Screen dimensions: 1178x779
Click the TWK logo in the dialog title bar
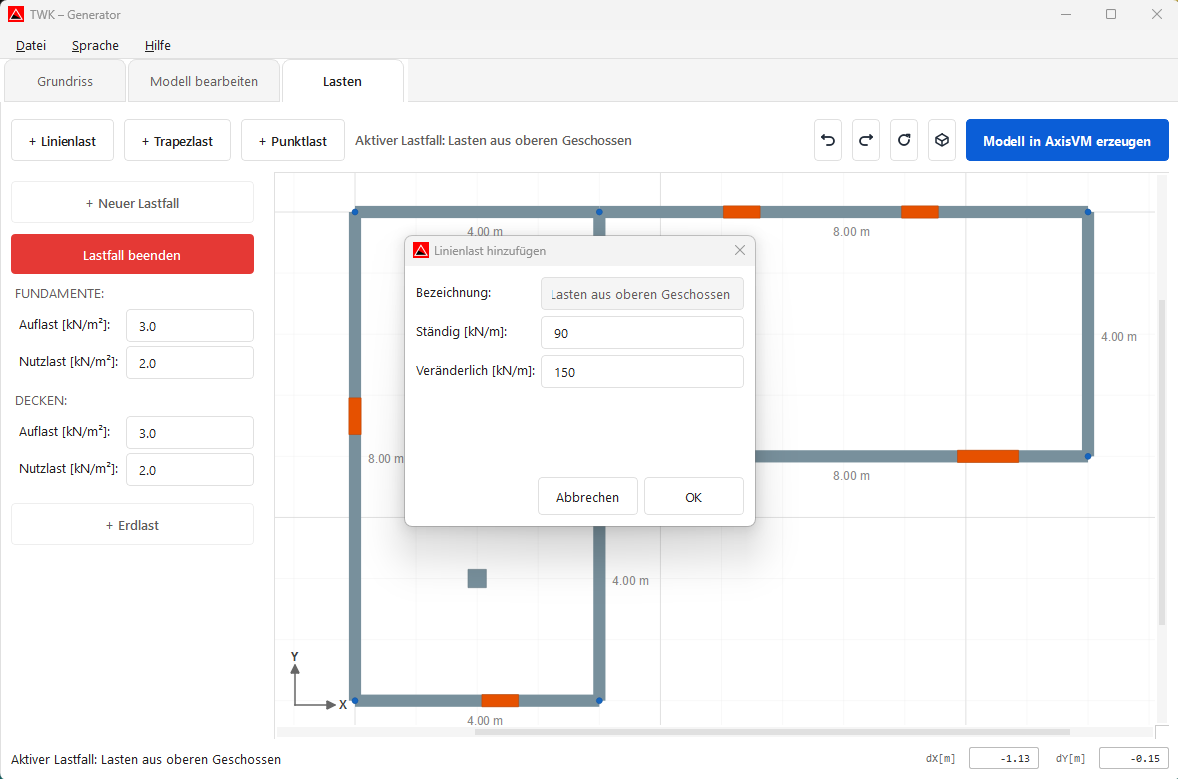(x=420, y=249)
